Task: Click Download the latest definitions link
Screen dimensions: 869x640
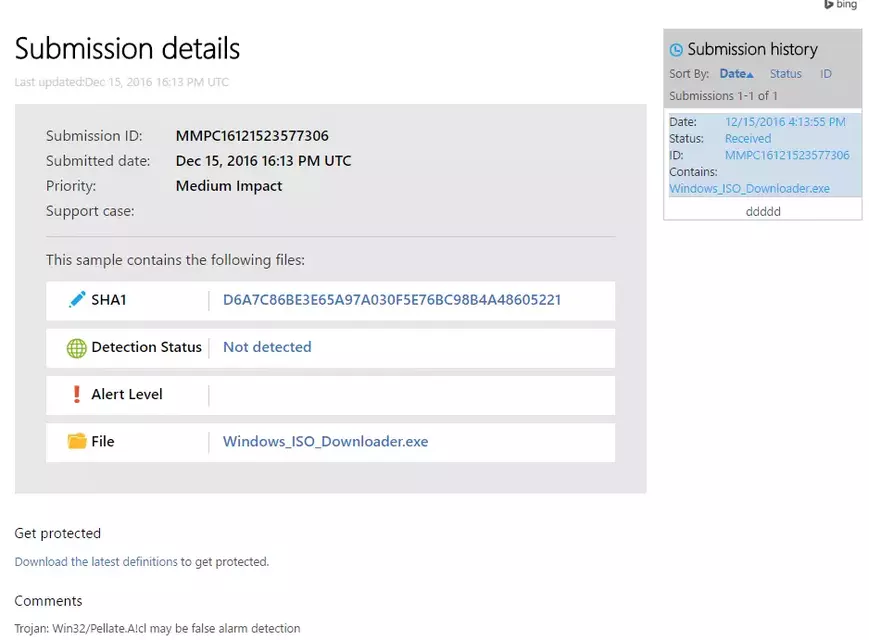Action: coord(96,561)
